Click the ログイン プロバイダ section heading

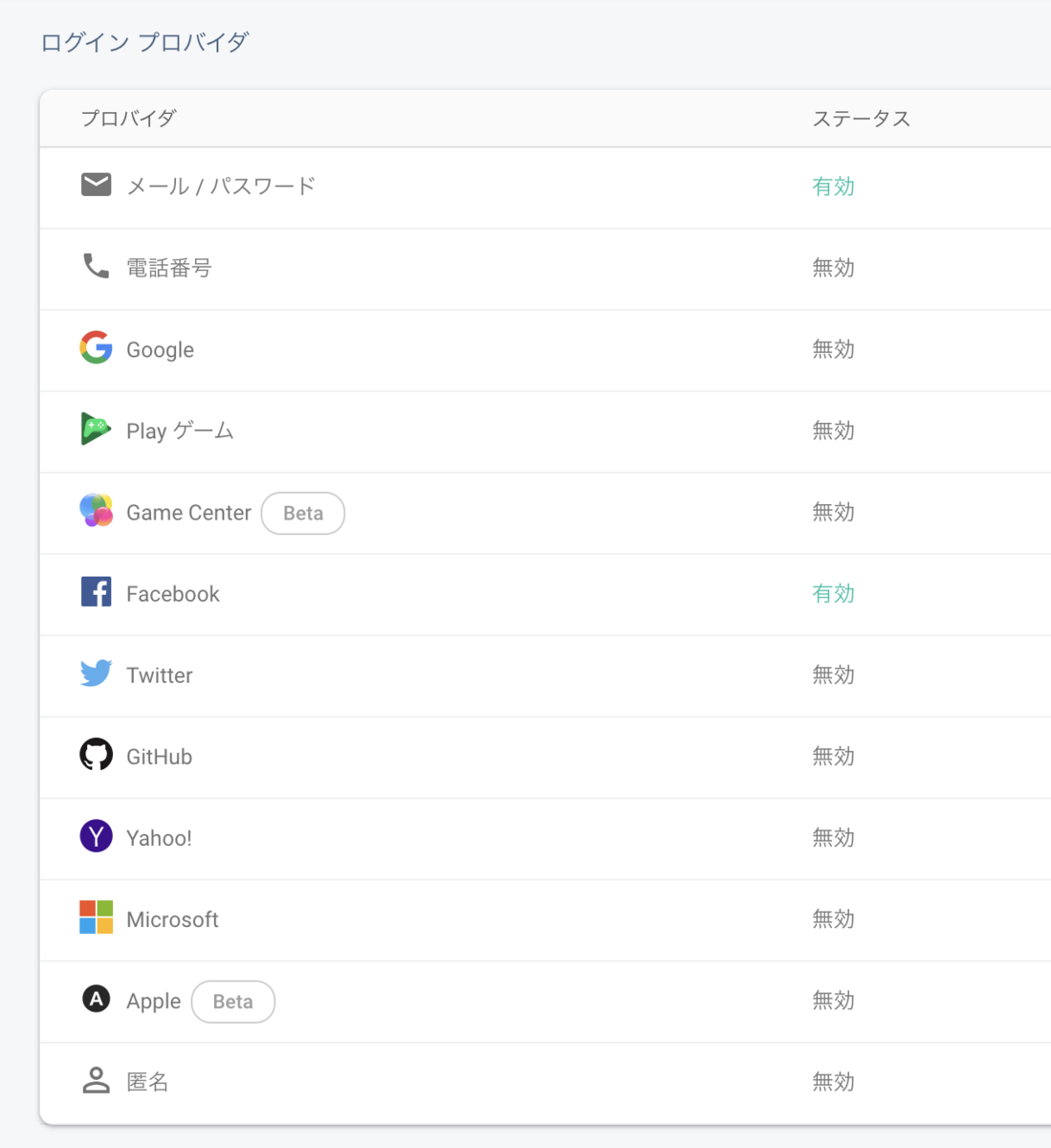point(144,42)
